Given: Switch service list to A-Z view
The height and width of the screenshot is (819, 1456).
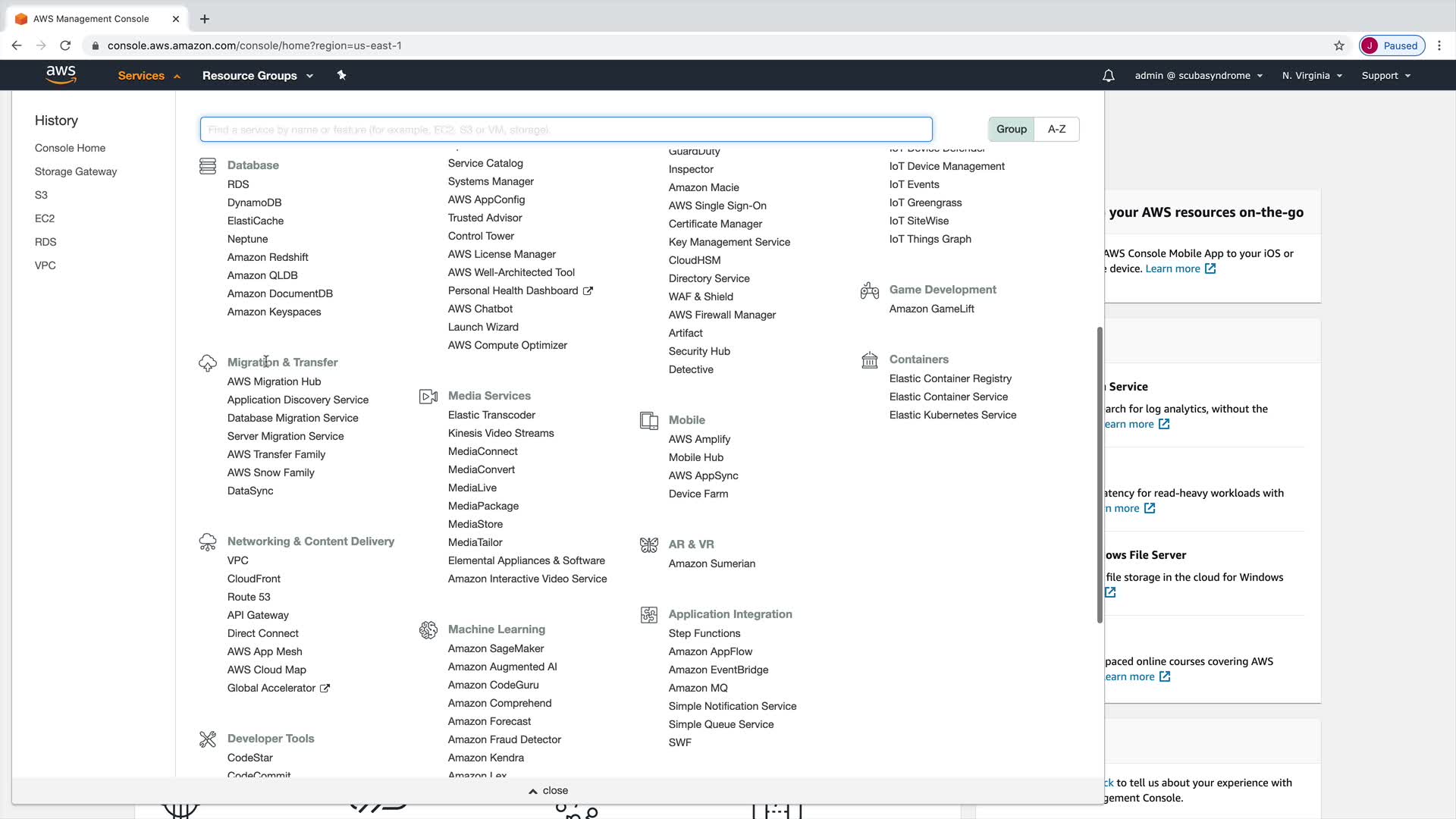Looking at the screenshot, I should (1056, 129).
